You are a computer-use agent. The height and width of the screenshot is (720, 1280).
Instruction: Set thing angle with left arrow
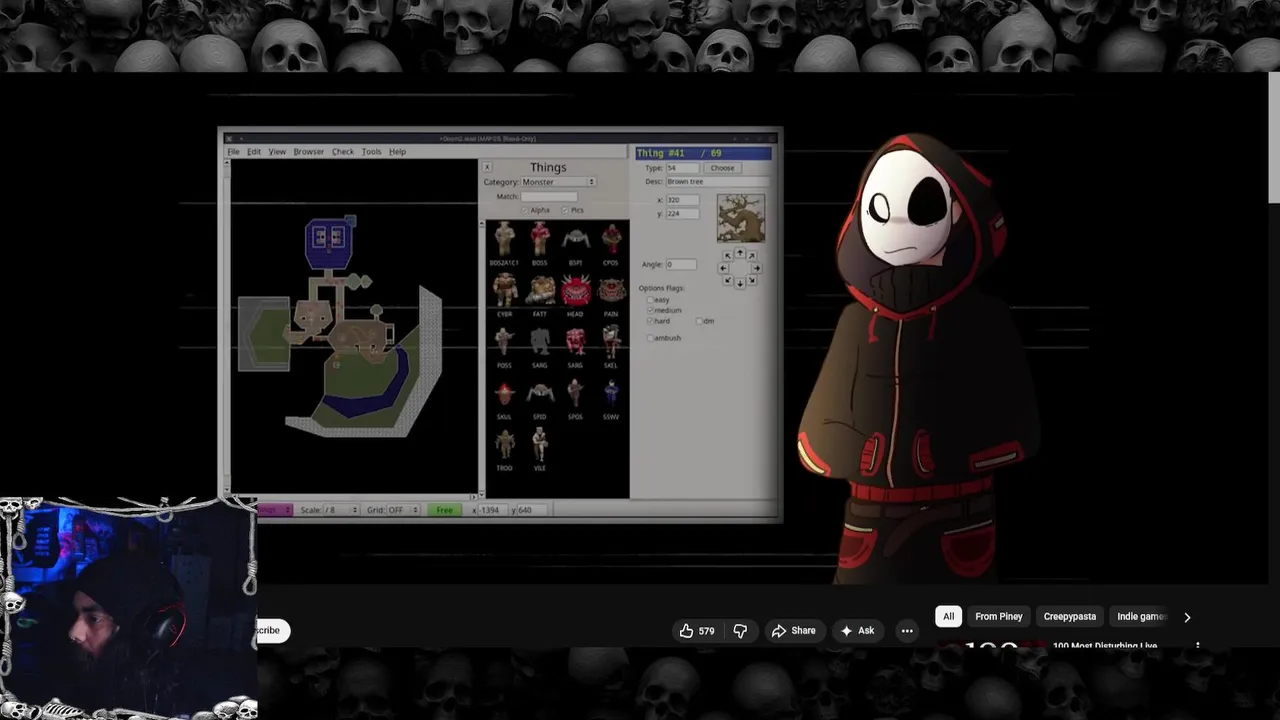[724, 268]
